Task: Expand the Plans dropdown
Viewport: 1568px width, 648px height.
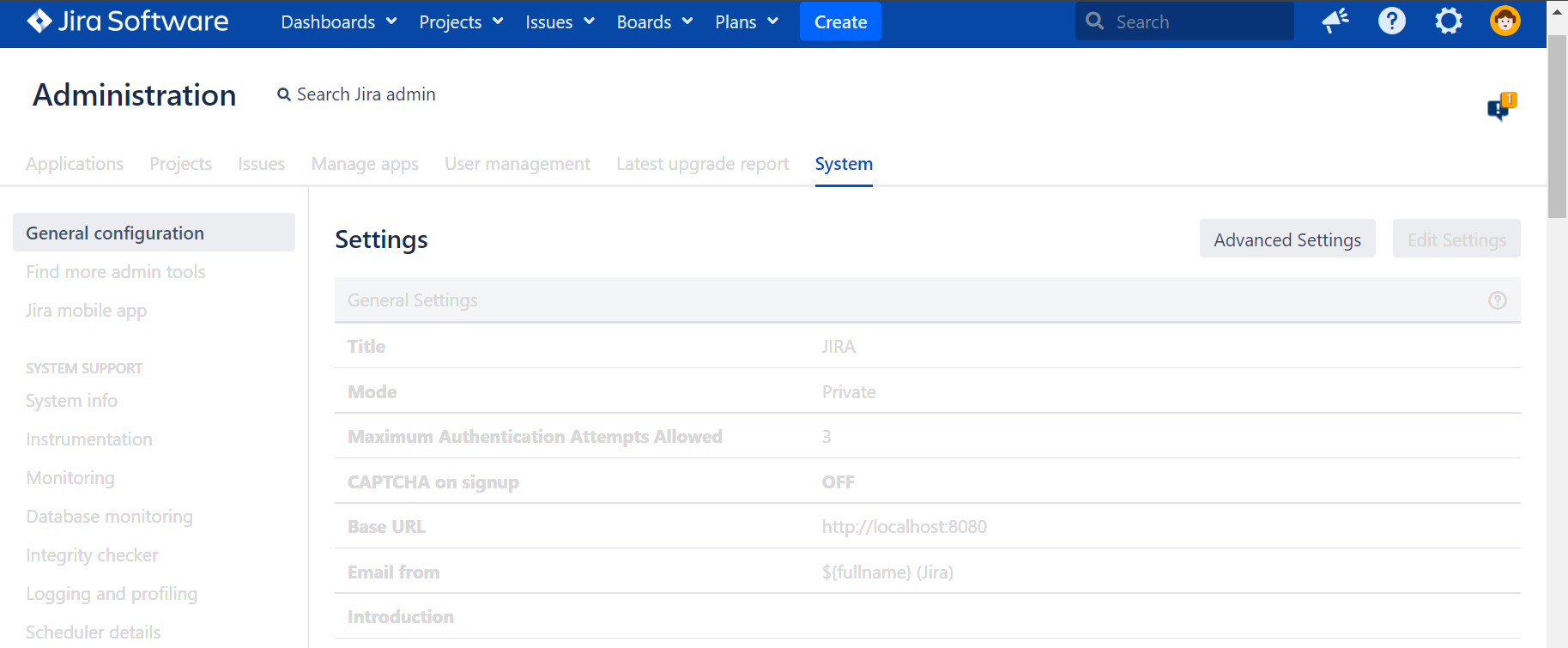Action: (747, 22)
